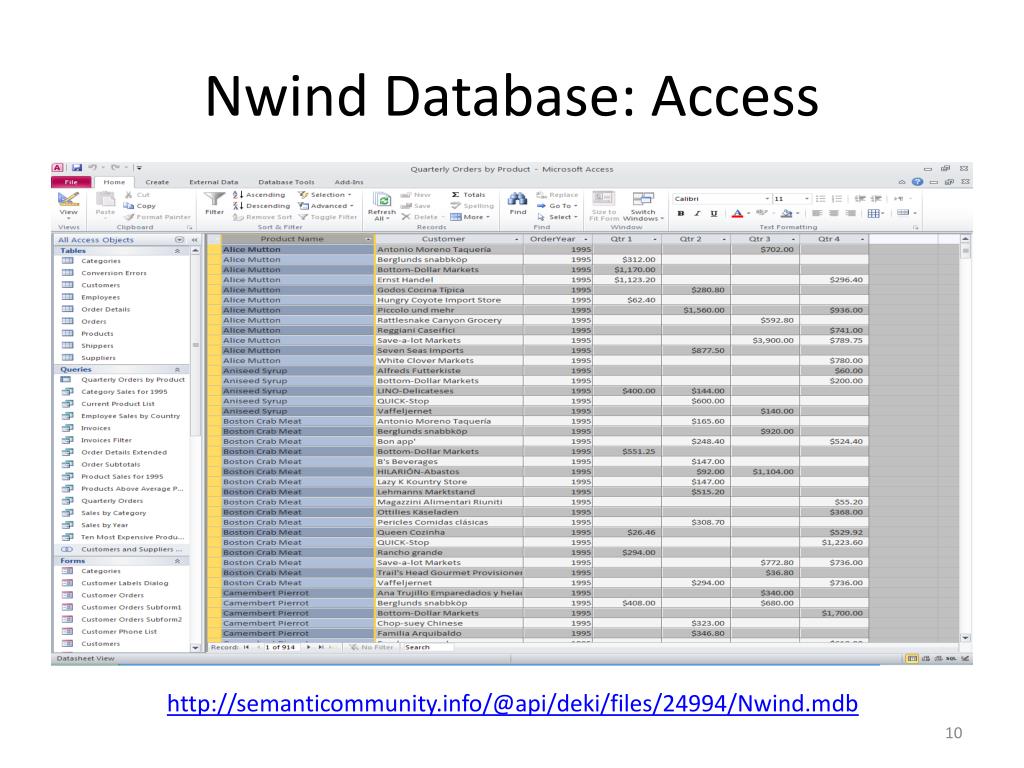
Task: Click the Go To arrow icon
Action: 542,206
